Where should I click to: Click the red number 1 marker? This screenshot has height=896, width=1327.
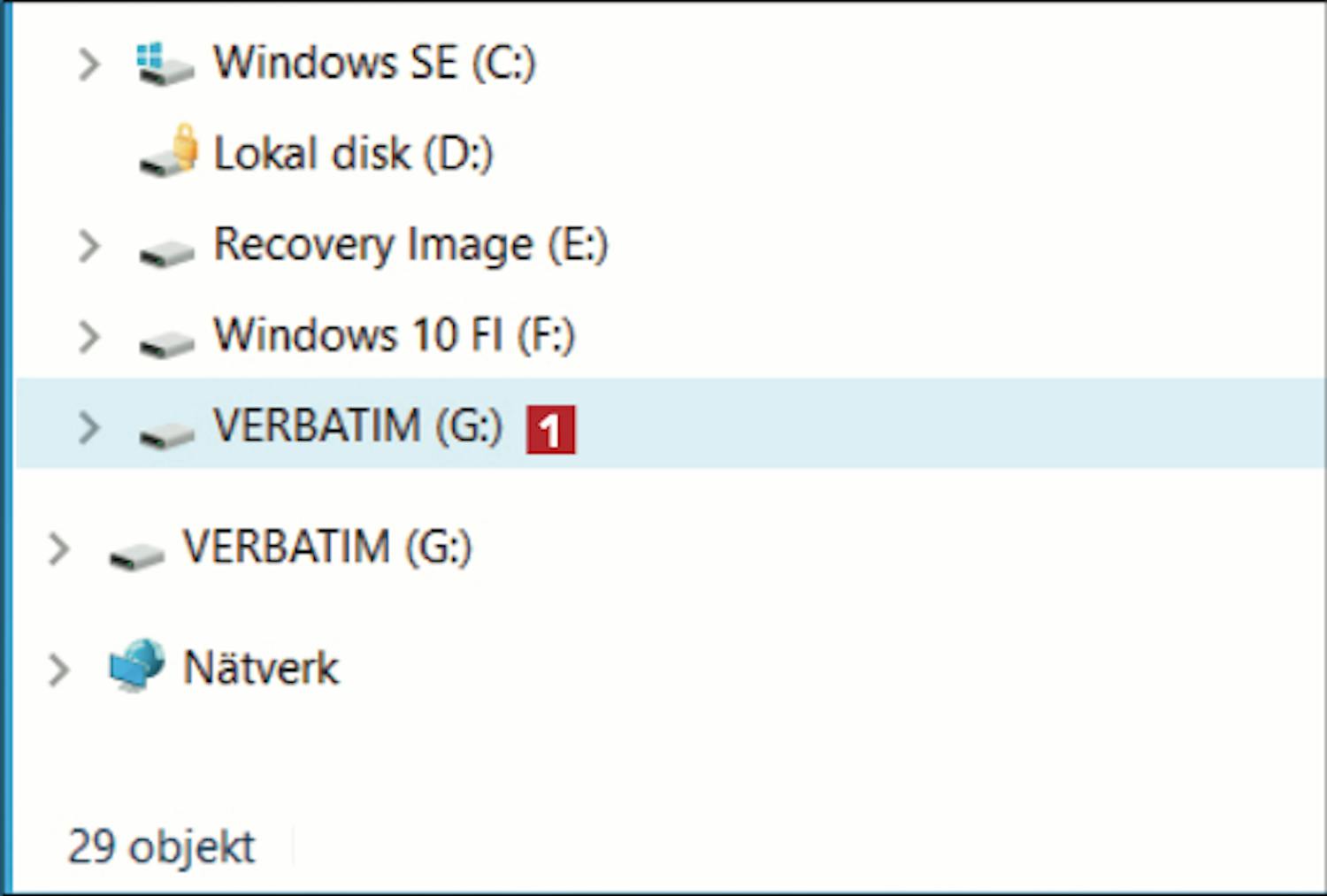(x=550, y=430)
